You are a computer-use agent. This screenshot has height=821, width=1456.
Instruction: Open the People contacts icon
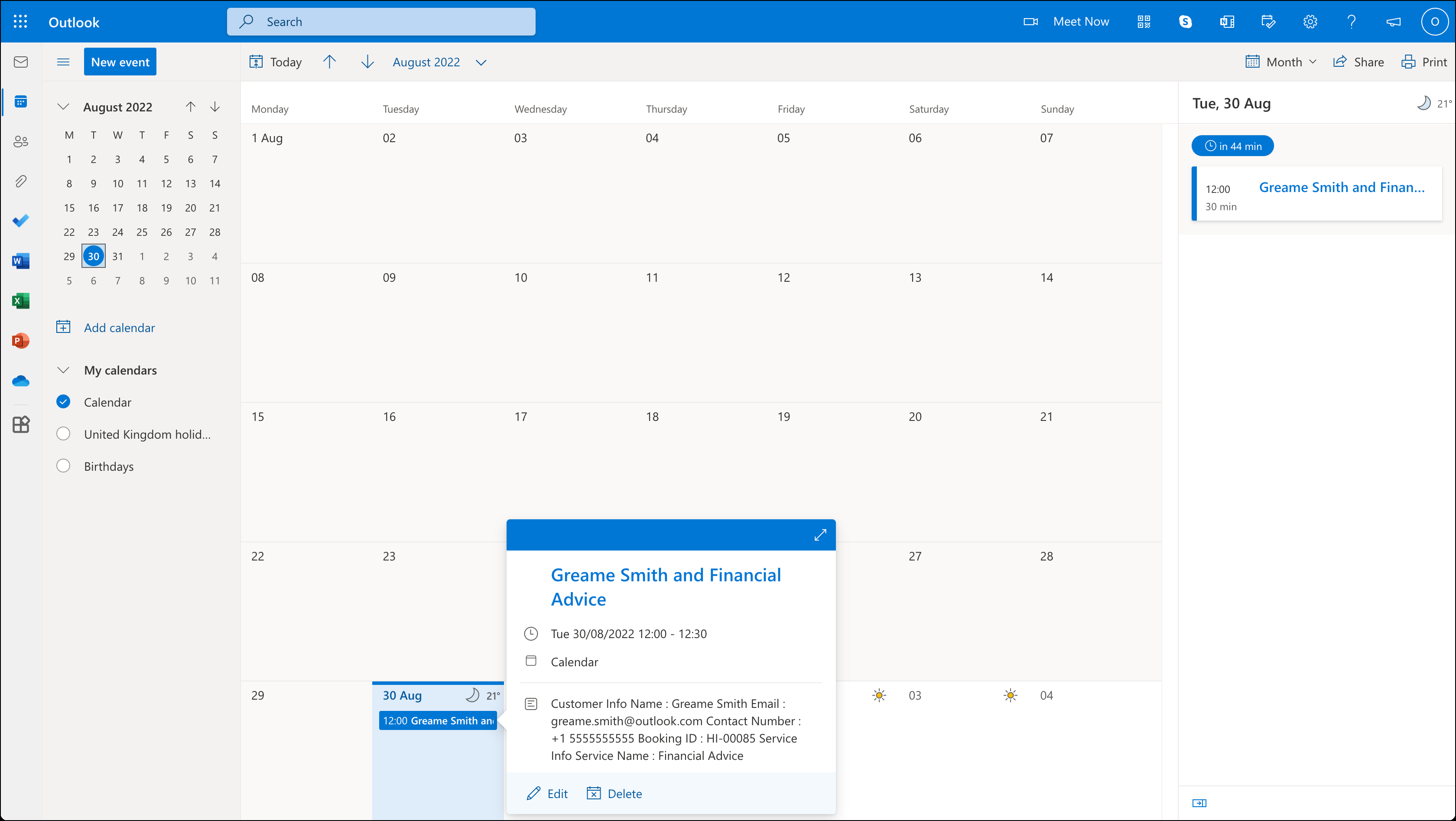(x=21, y=141)
